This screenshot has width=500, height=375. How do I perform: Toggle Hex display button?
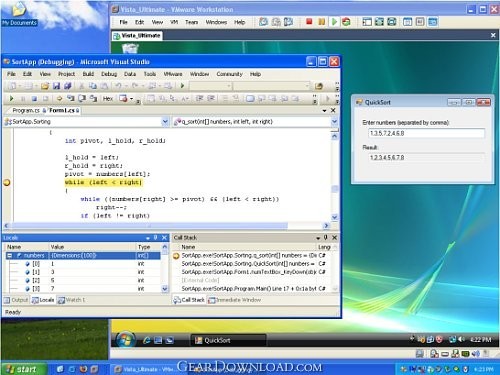[108, 99]
